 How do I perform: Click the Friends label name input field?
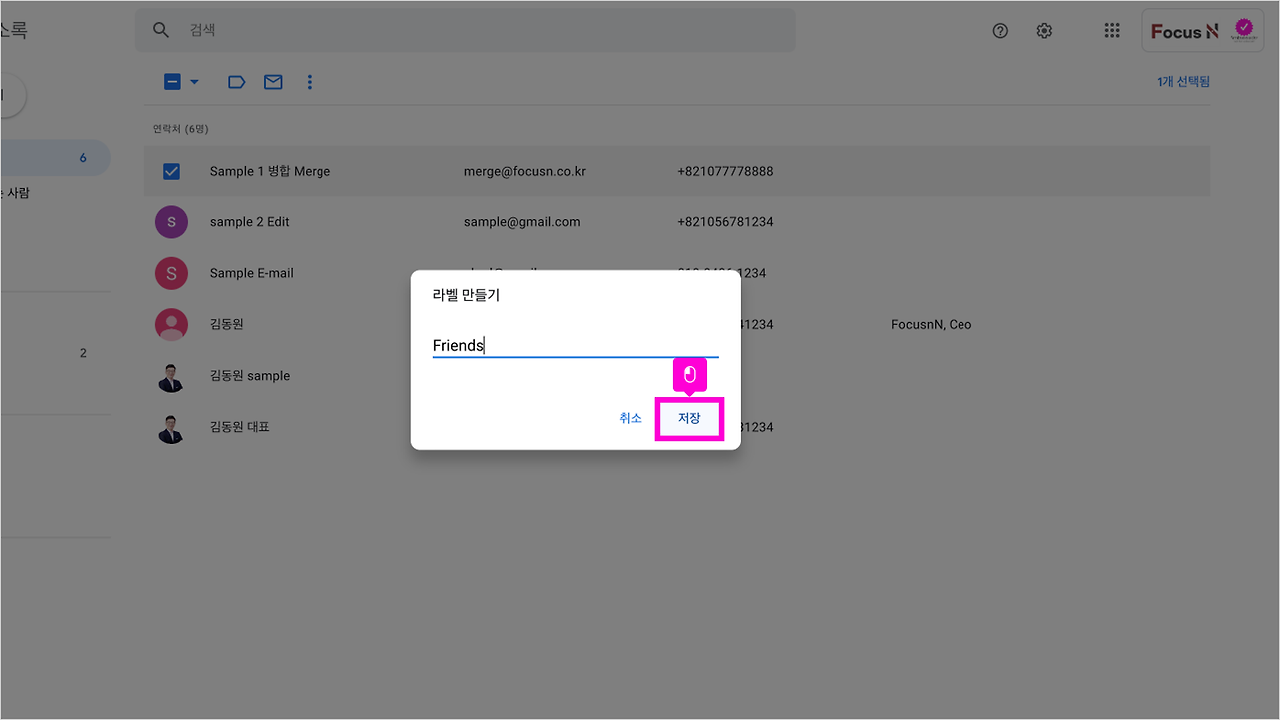[575, 345]
